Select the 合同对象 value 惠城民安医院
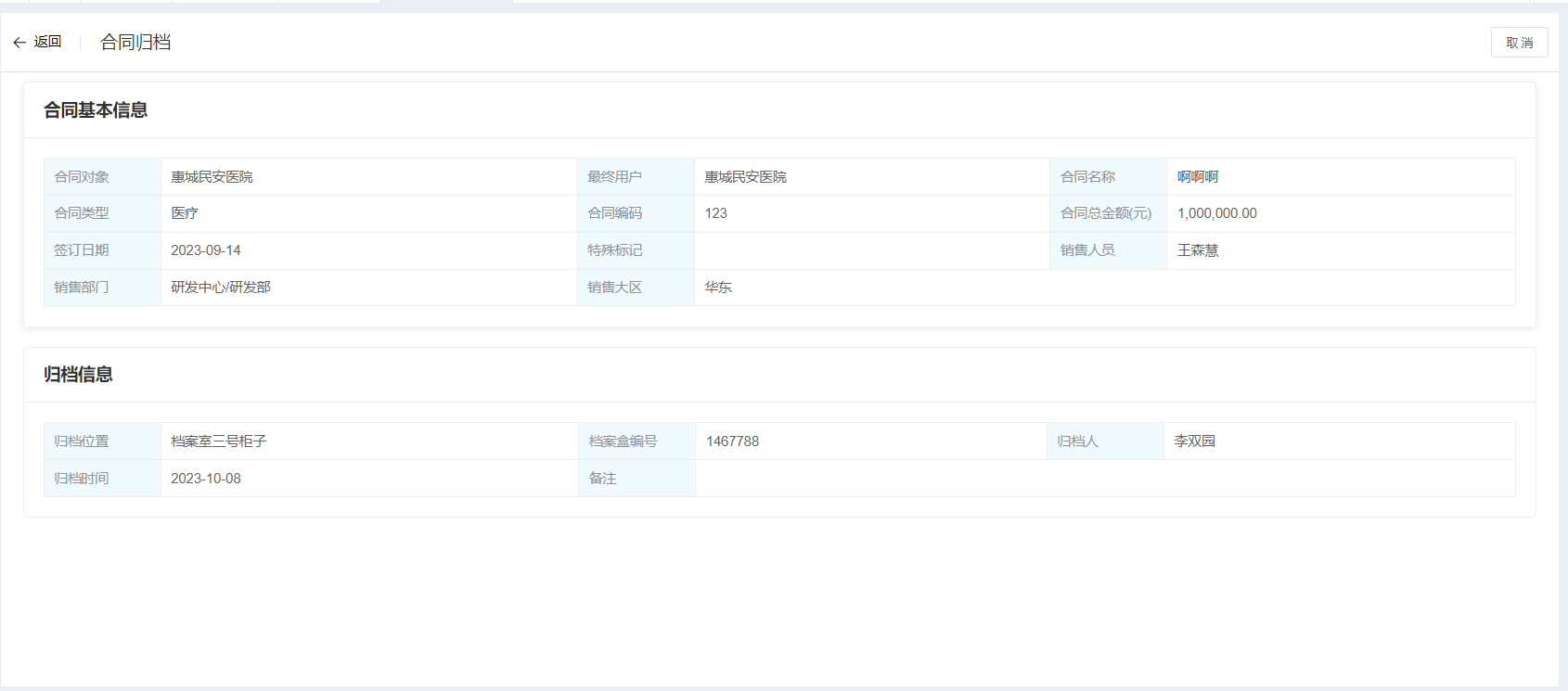This screenshot has height=691, width=1568. coord(212,177)
